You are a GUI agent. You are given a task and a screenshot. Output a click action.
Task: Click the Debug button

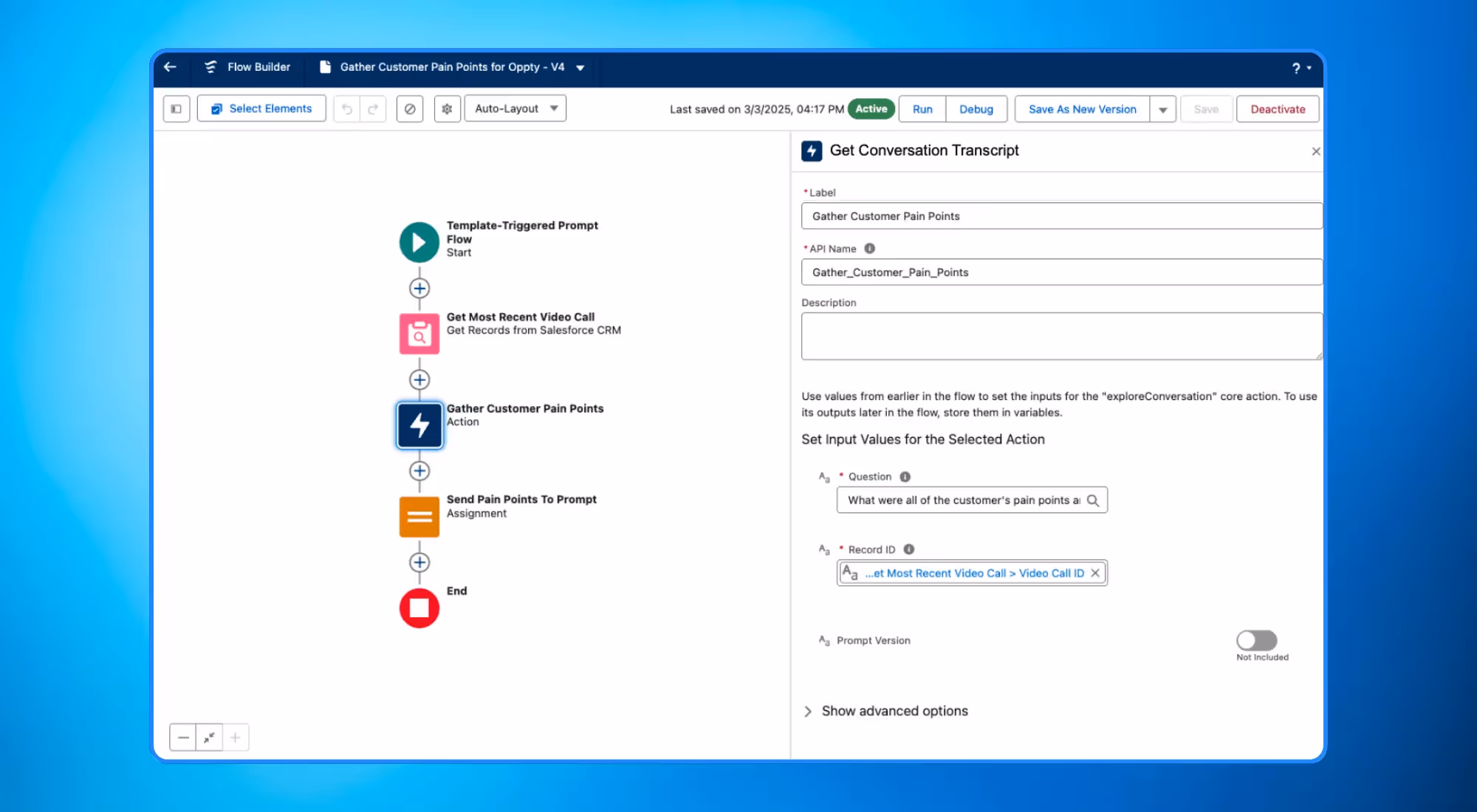(x=976, y=109)
